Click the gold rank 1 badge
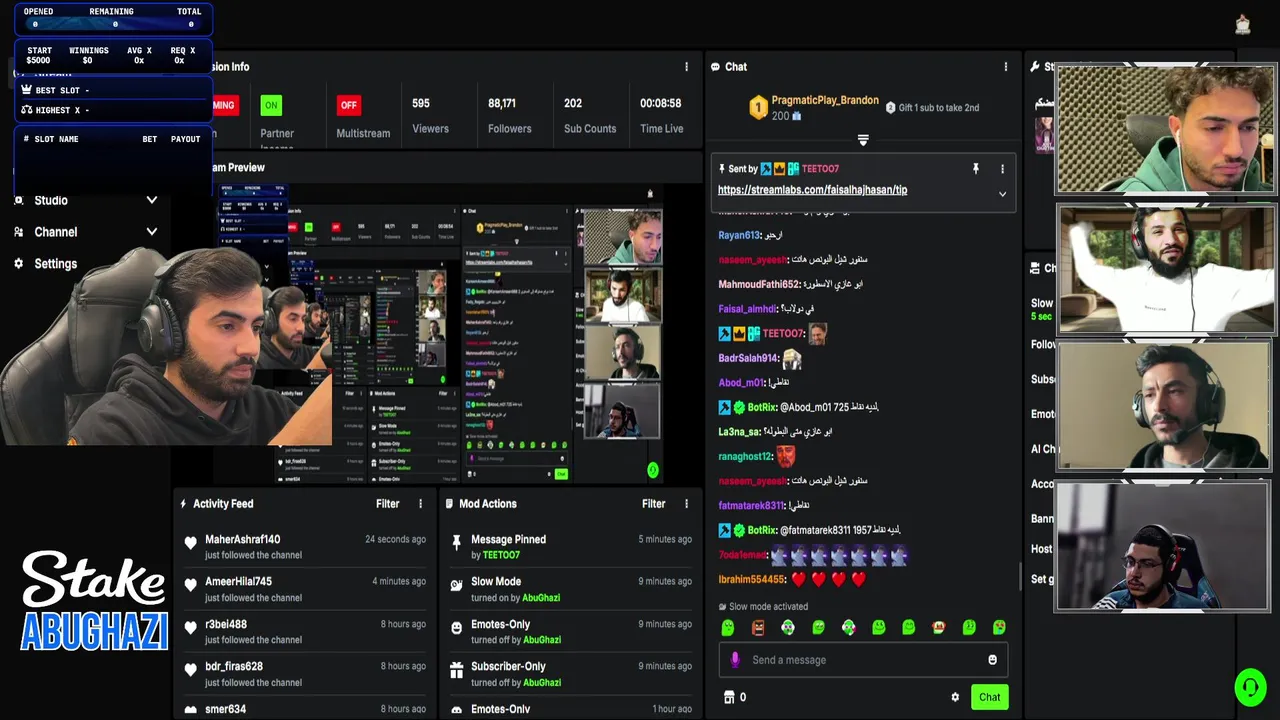The width and height of the screenshot is (1280, 720). point(758,106)
